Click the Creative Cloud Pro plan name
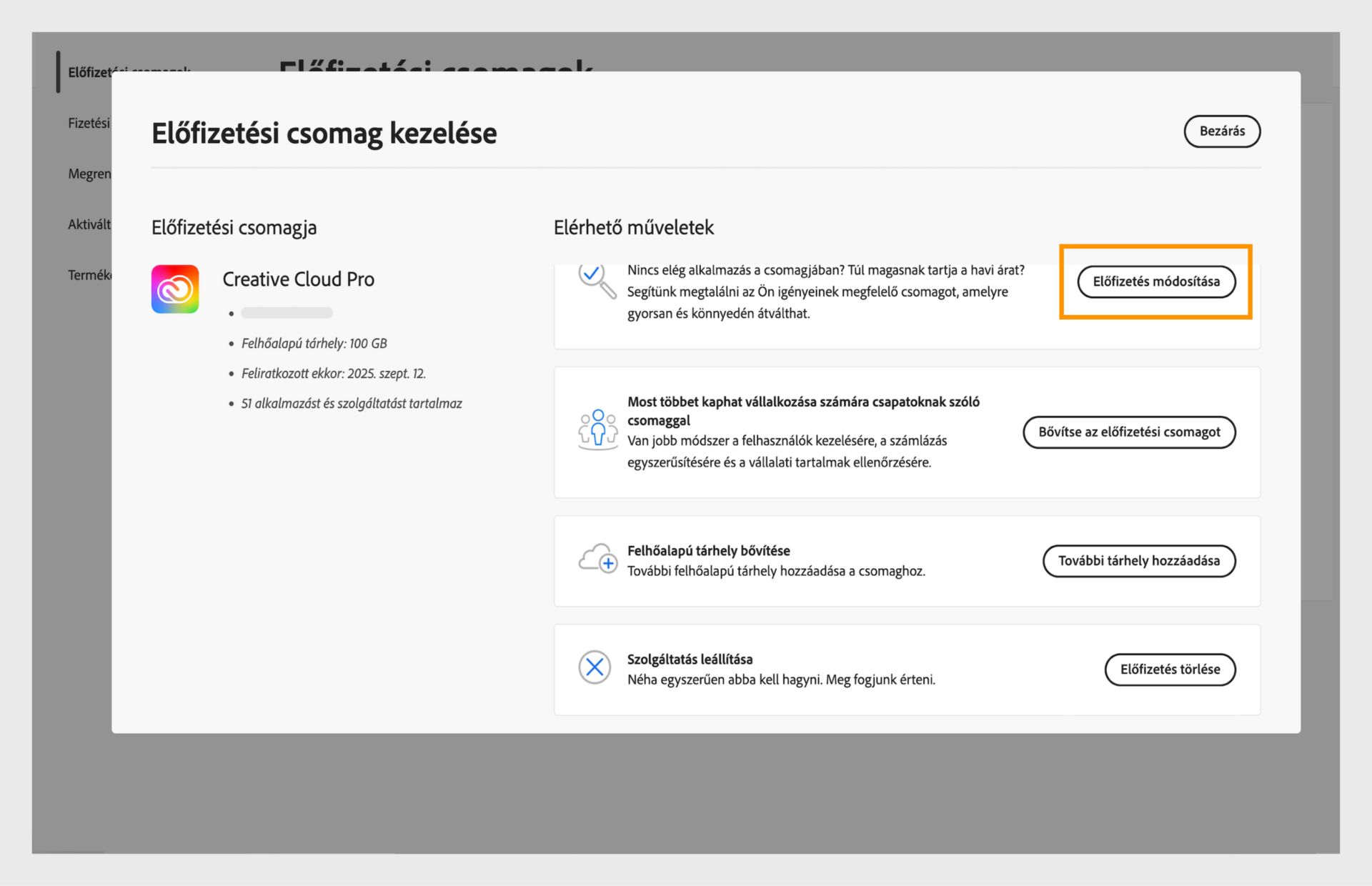The height and width of the screenshot is (886, 1372). (x=298, y=279)
